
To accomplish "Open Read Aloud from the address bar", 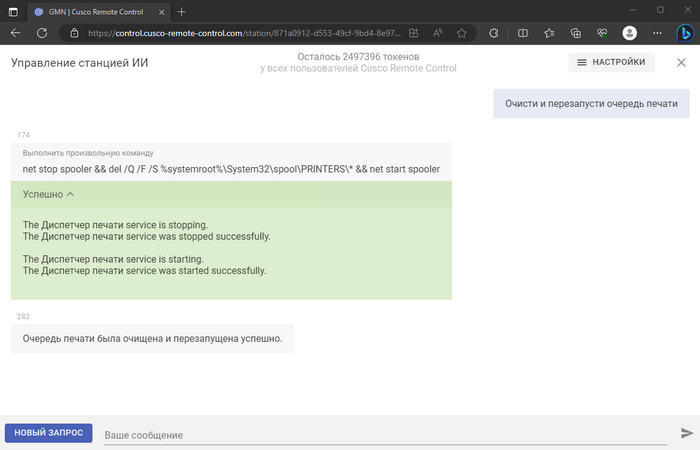I will [436, 32].
